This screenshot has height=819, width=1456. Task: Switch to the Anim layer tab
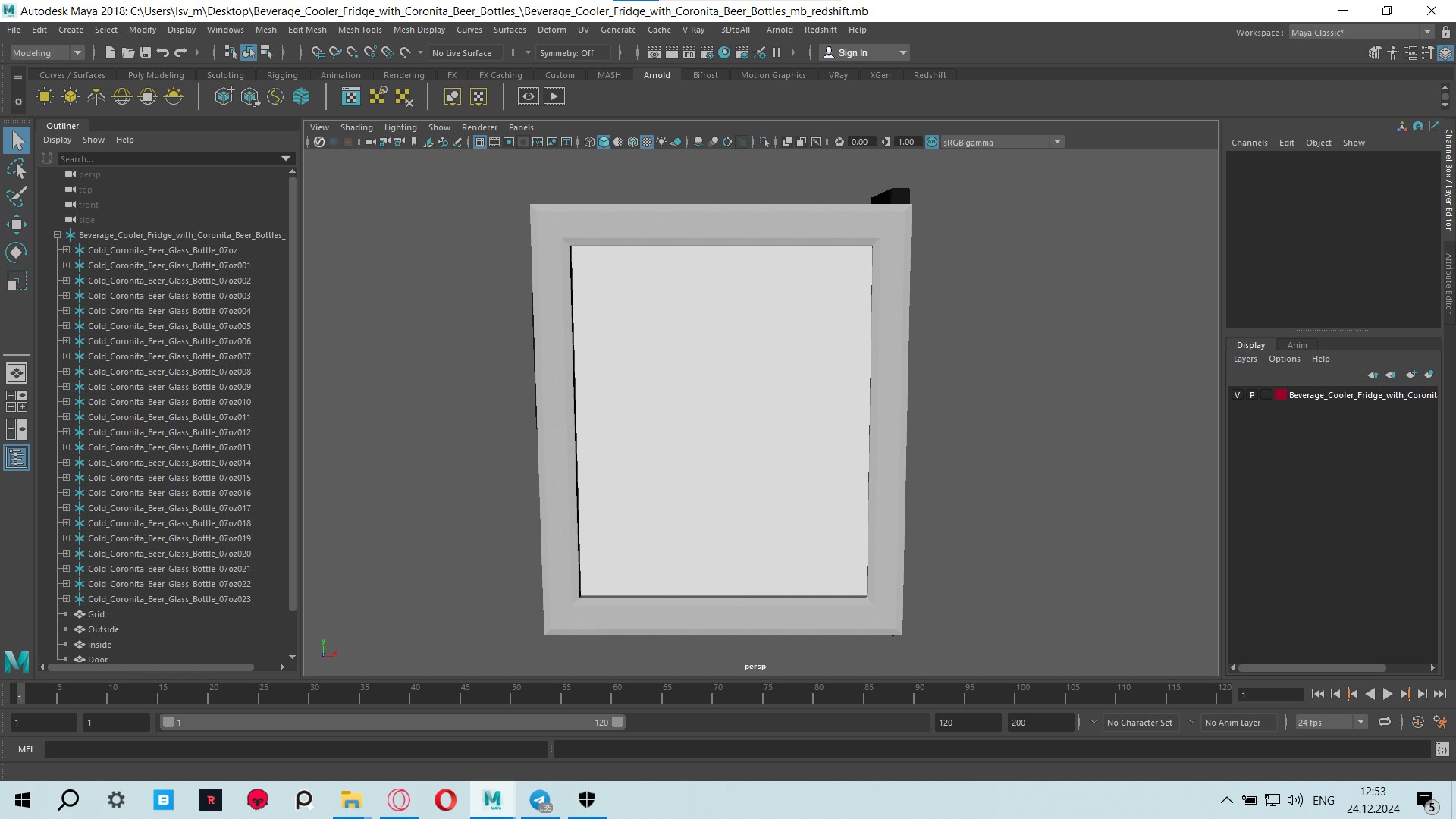1297,345
